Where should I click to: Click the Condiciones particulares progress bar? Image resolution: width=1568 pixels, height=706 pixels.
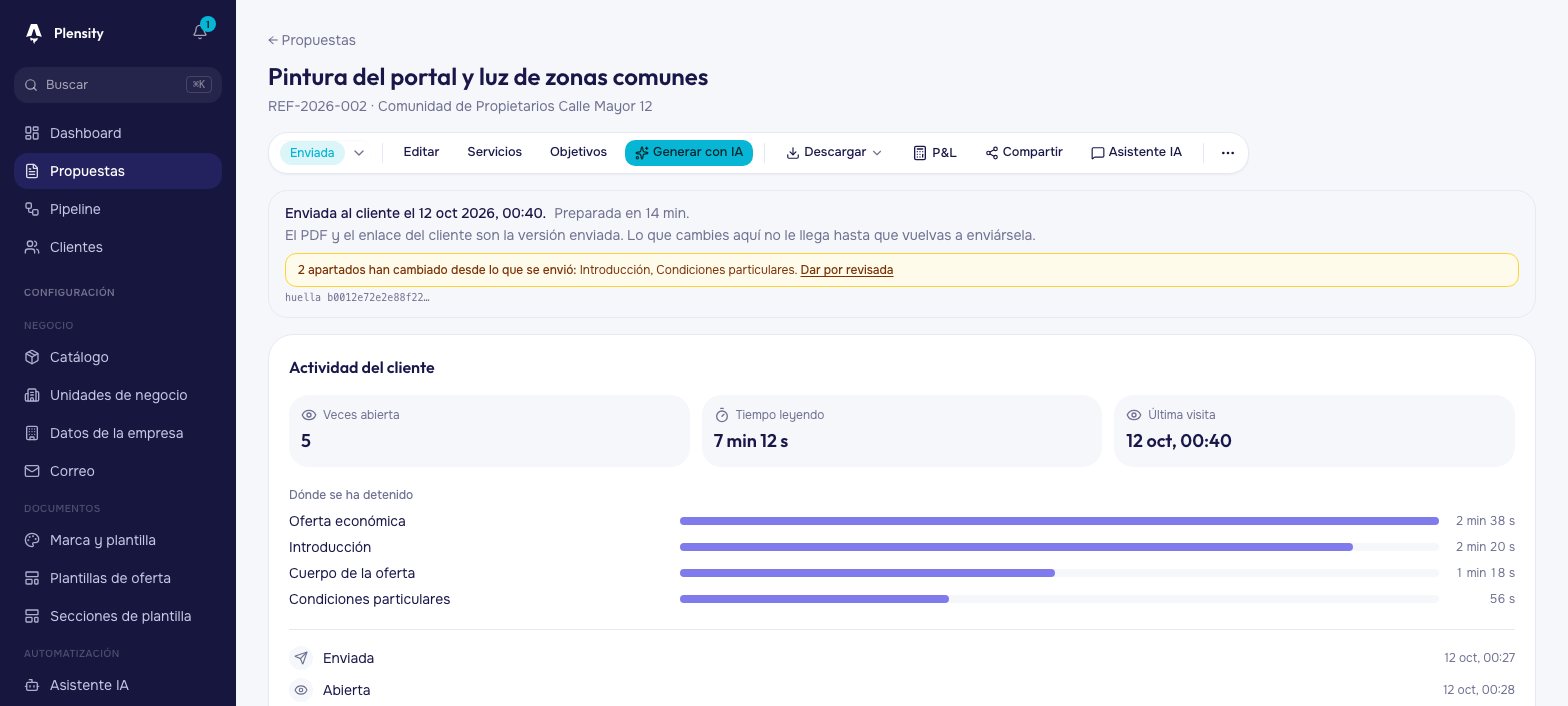point(1059,599)
